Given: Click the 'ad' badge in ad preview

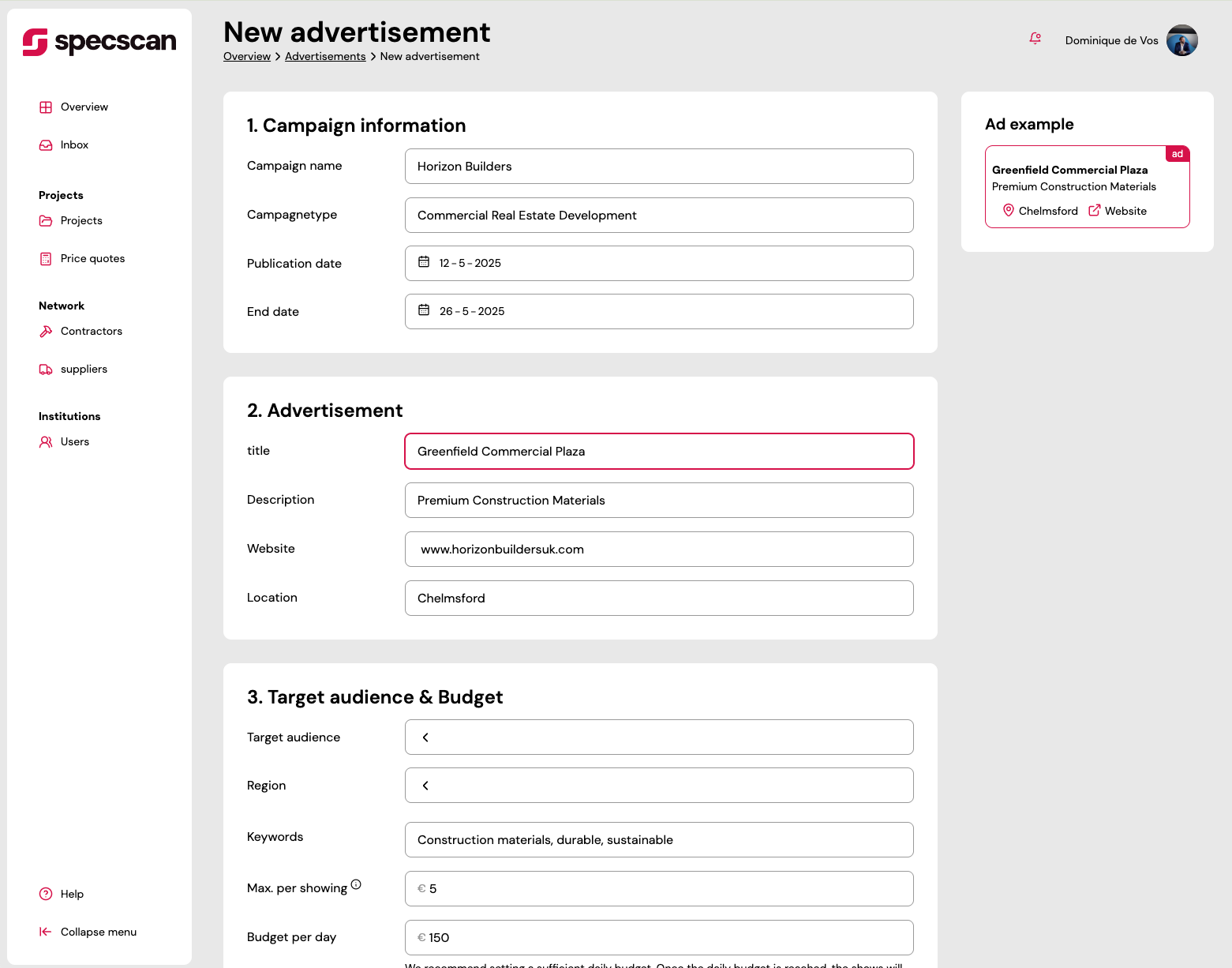Looking at the screenshot, I should (1178, 154).
